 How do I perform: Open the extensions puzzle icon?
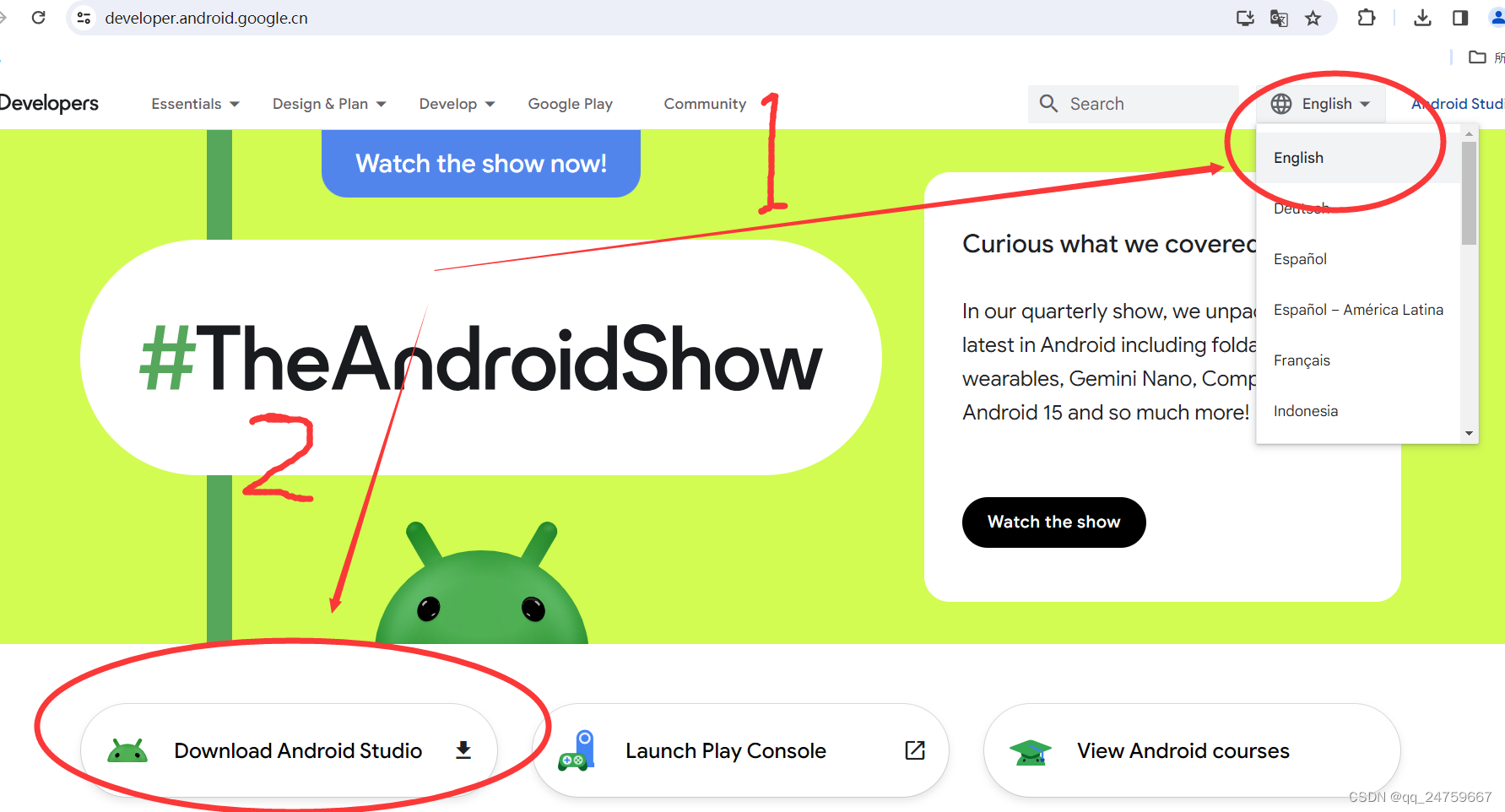[x=1367, y=18]
